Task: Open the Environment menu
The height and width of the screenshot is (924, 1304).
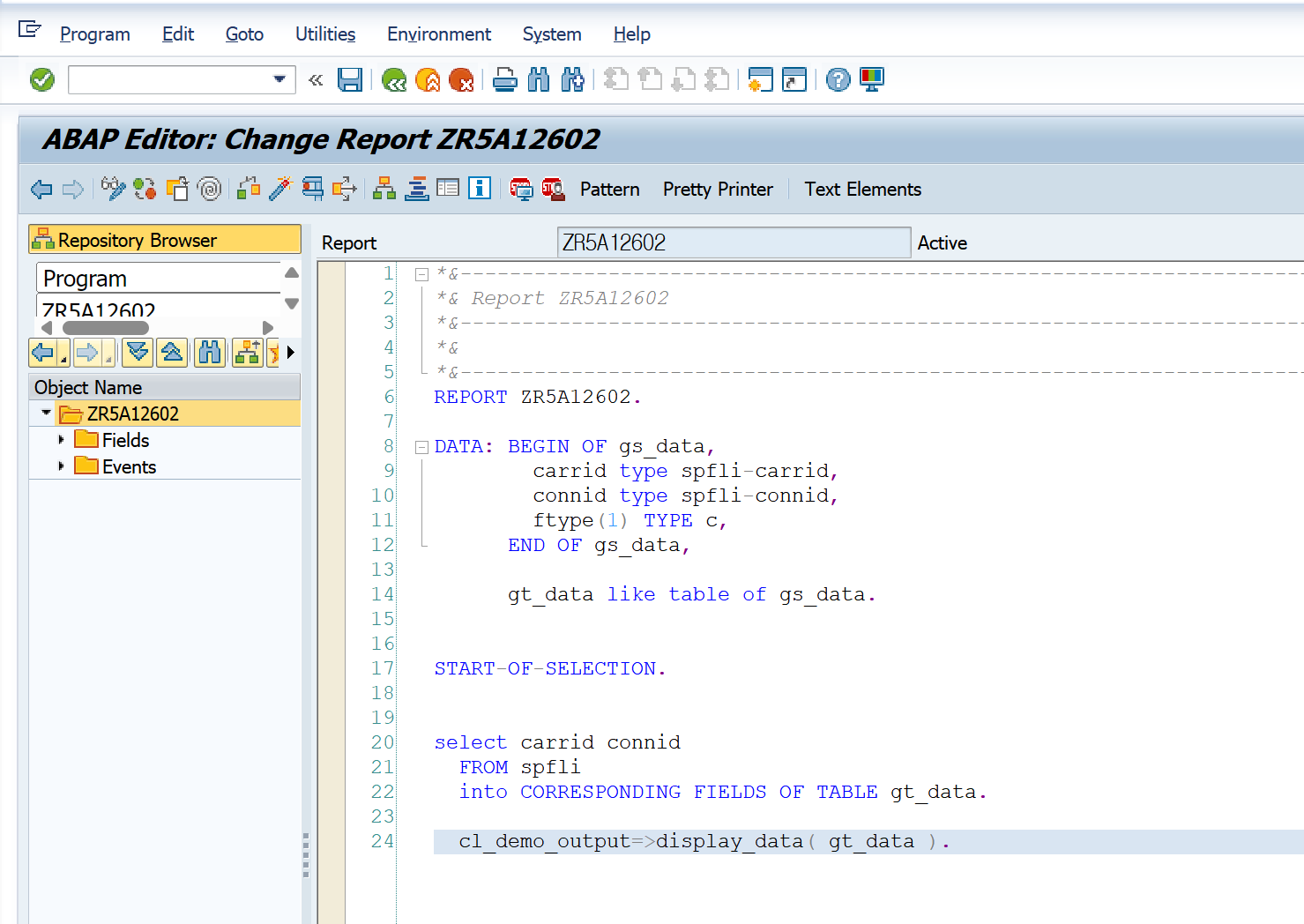Action: coord(438,34)
